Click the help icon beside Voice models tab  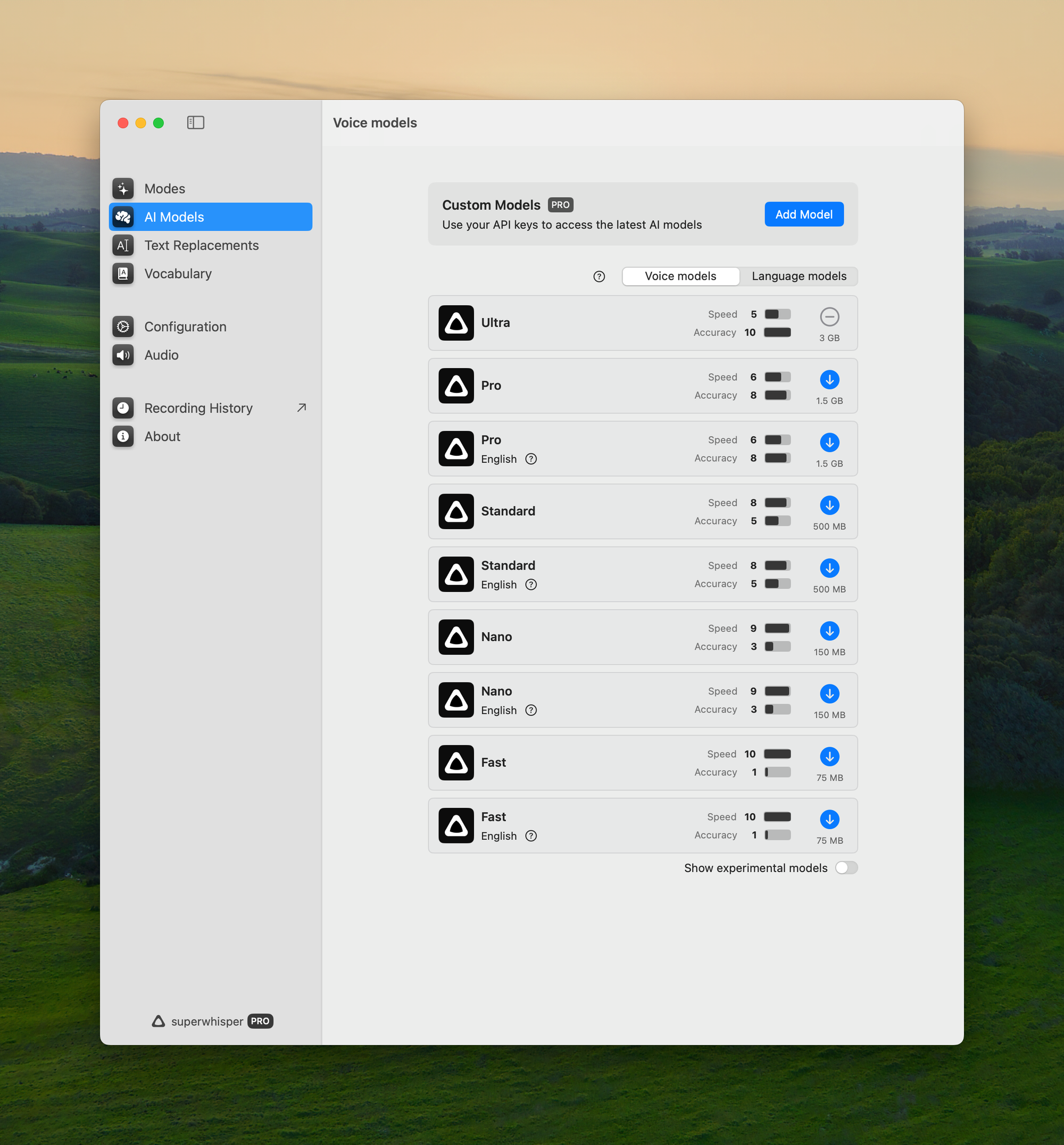(x=599, y=277)
